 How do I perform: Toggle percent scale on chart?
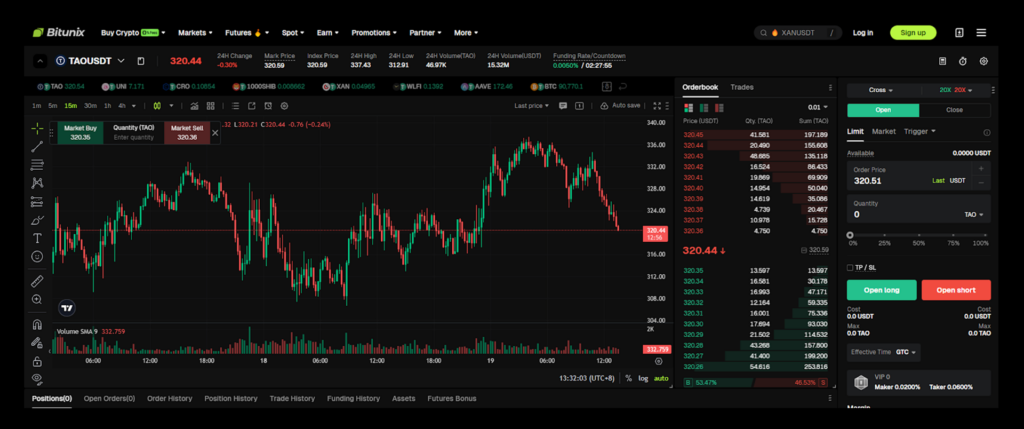tap(628, 378)
